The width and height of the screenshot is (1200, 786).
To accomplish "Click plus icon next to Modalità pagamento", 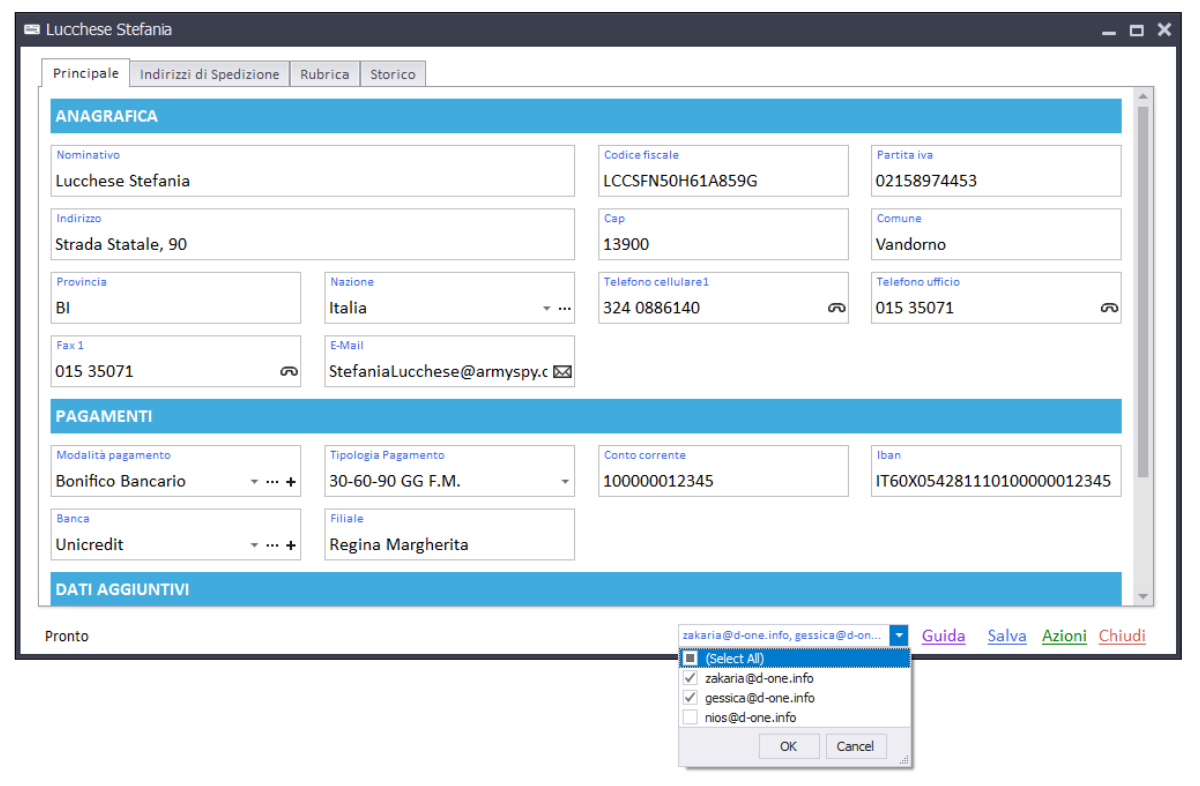I will 291,482.
